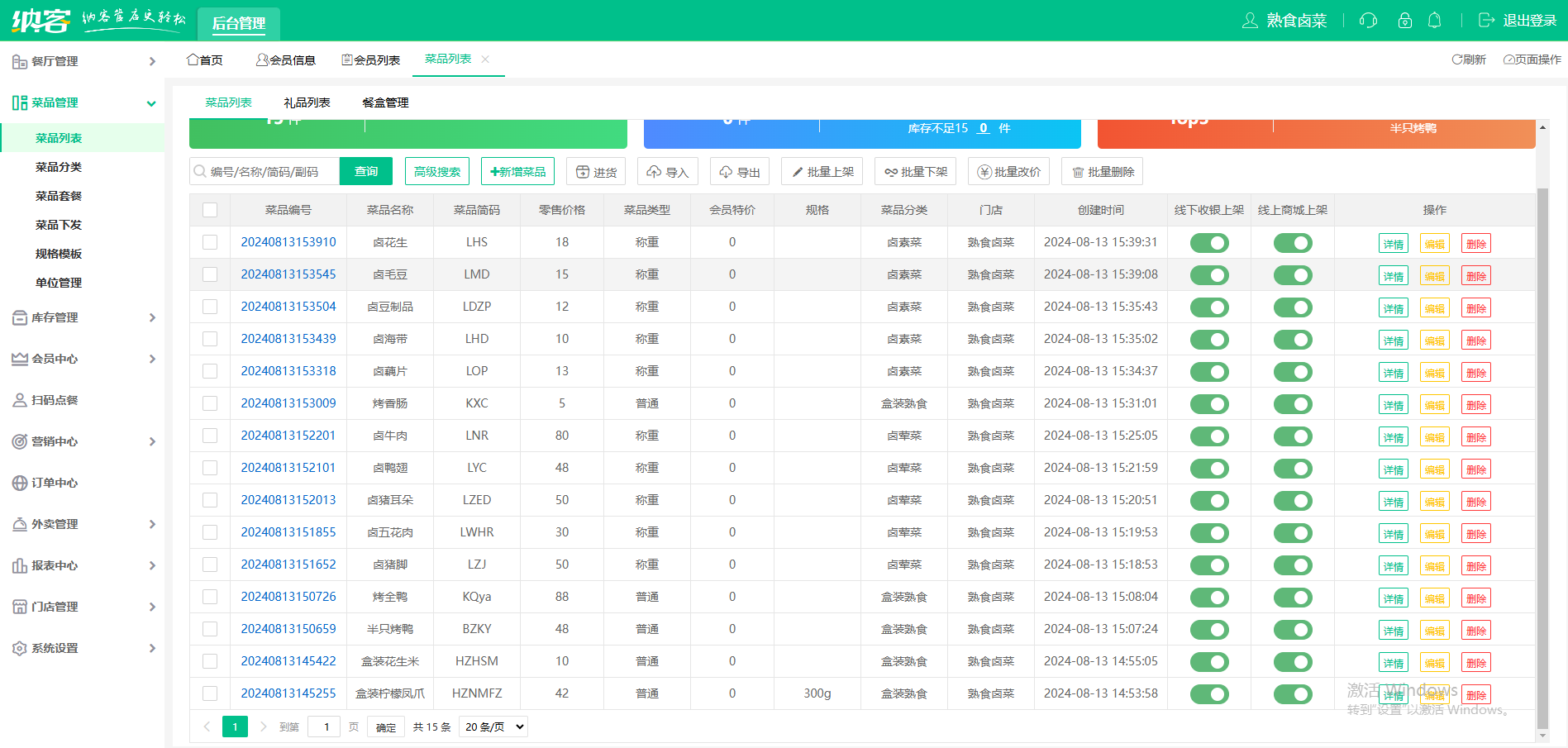
Task: Click the 批量下架 batch unshelve button
Action: [x=916, y=172]
